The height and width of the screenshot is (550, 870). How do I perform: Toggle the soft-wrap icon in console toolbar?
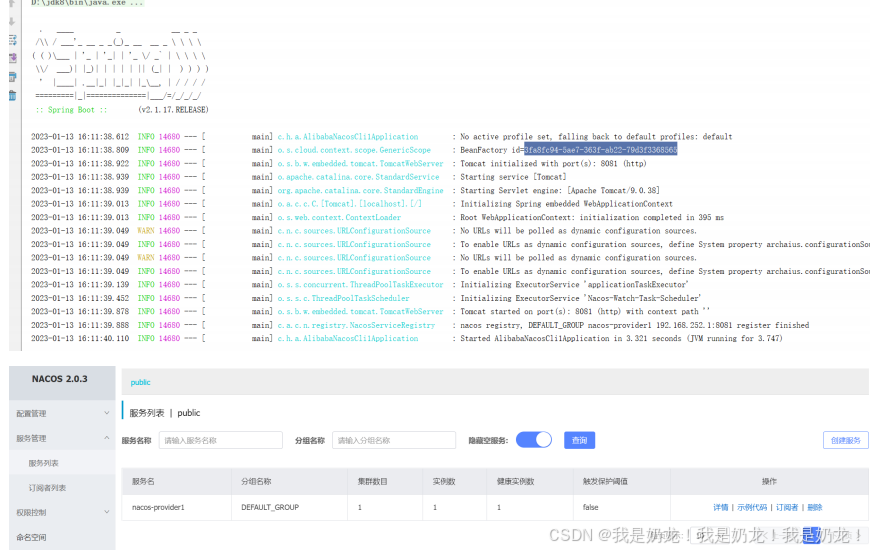pyautogui.click(x=13, y=40)
